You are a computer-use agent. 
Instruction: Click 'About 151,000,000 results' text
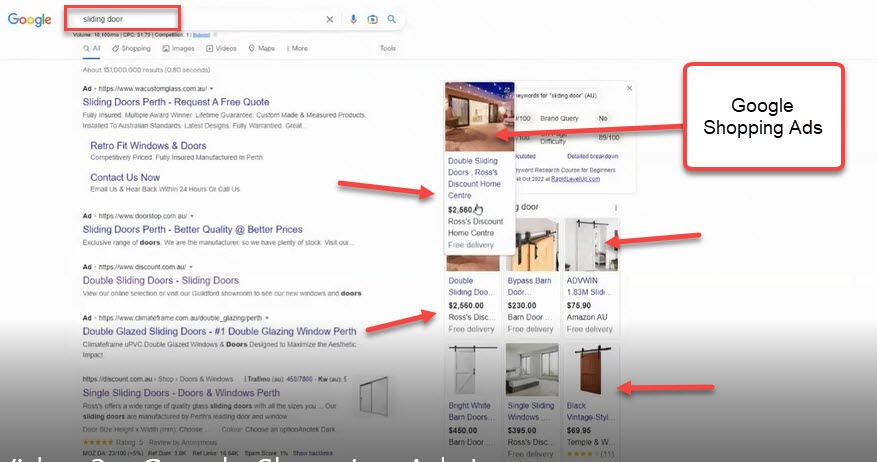[x=146, y=70]
